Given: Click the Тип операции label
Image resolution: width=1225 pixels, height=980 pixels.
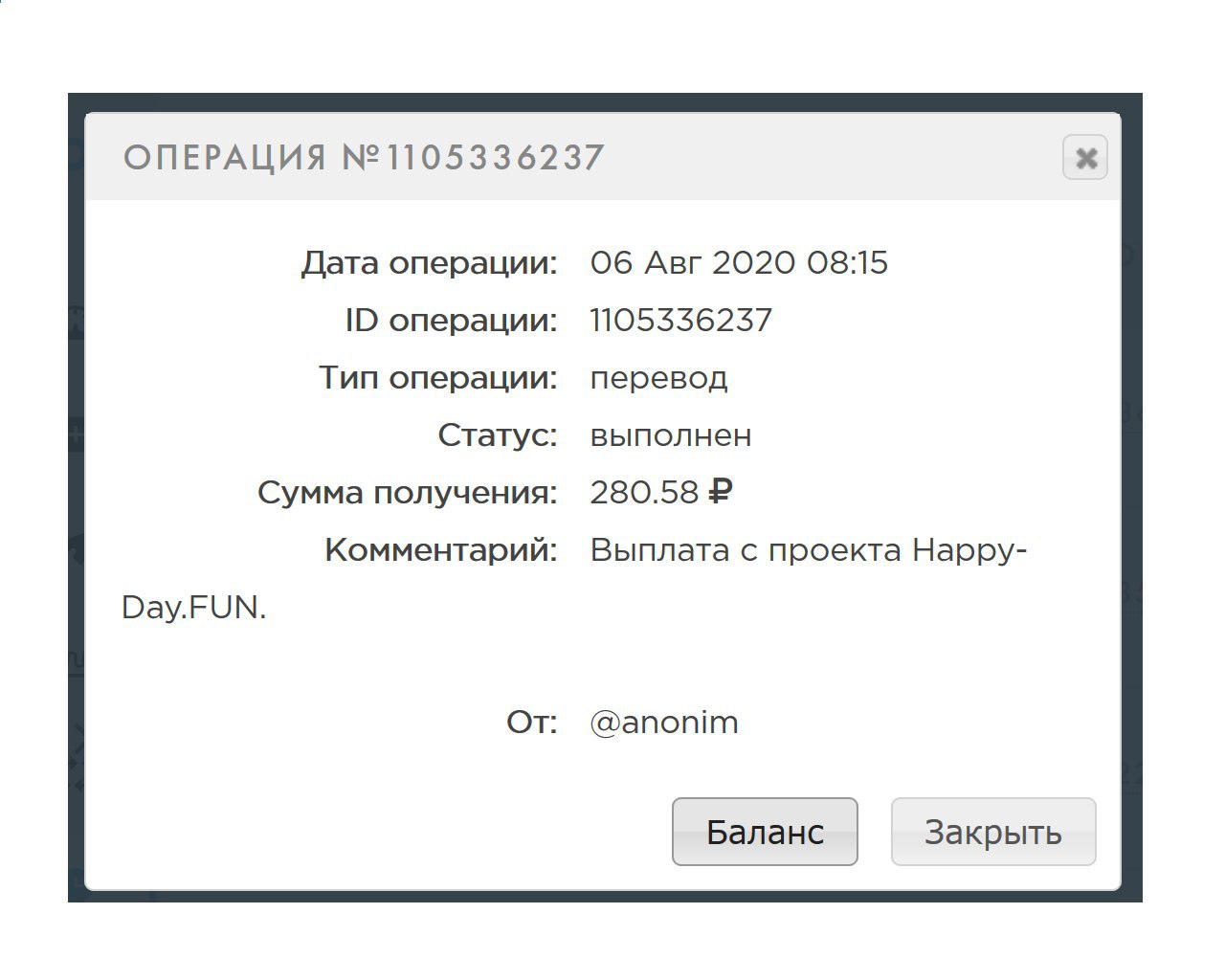Looking at the screenshot, I should (x=437, y=378).
